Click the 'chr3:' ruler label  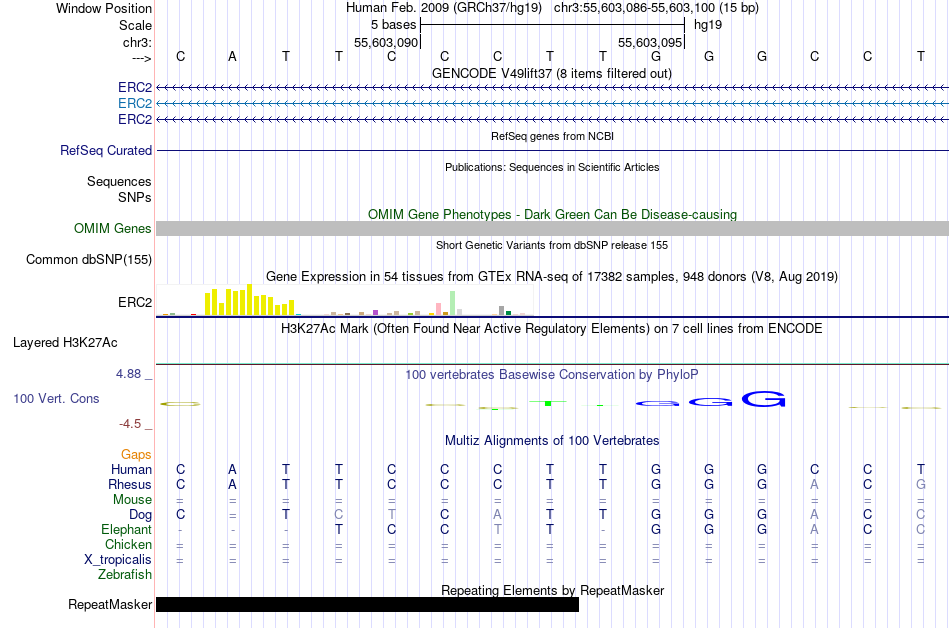[x=137, y=42]
